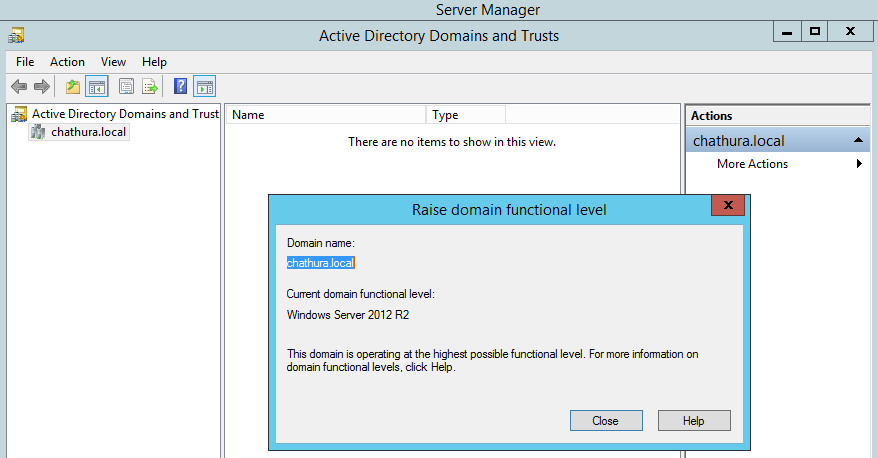Collapse the chathura.local actions section arrow
This screenshot has height=458, width=878.
point(858,140)
